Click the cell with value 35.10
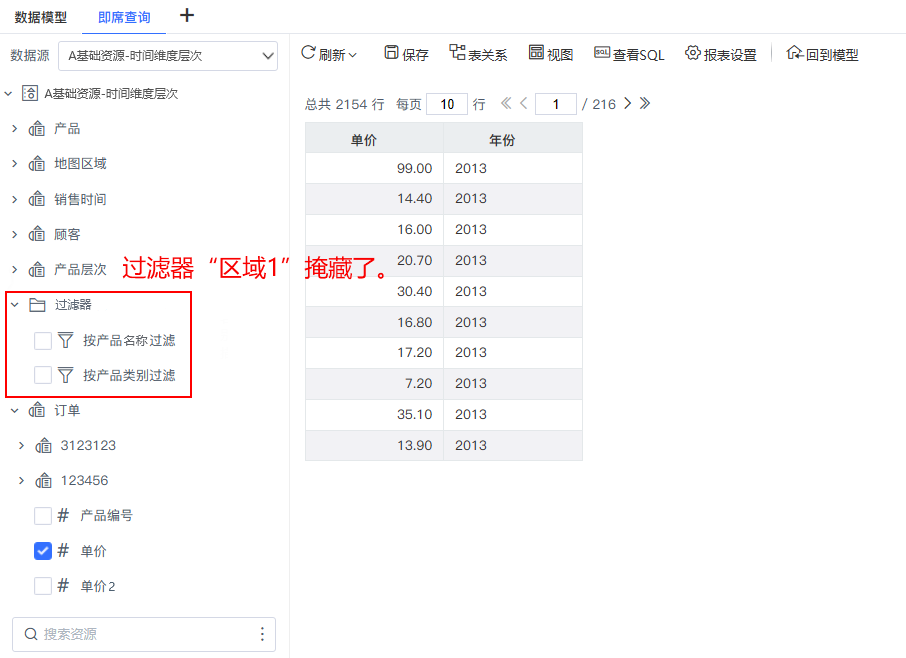Viewport: 906px width, 658px height. click(x=374, y=414)
